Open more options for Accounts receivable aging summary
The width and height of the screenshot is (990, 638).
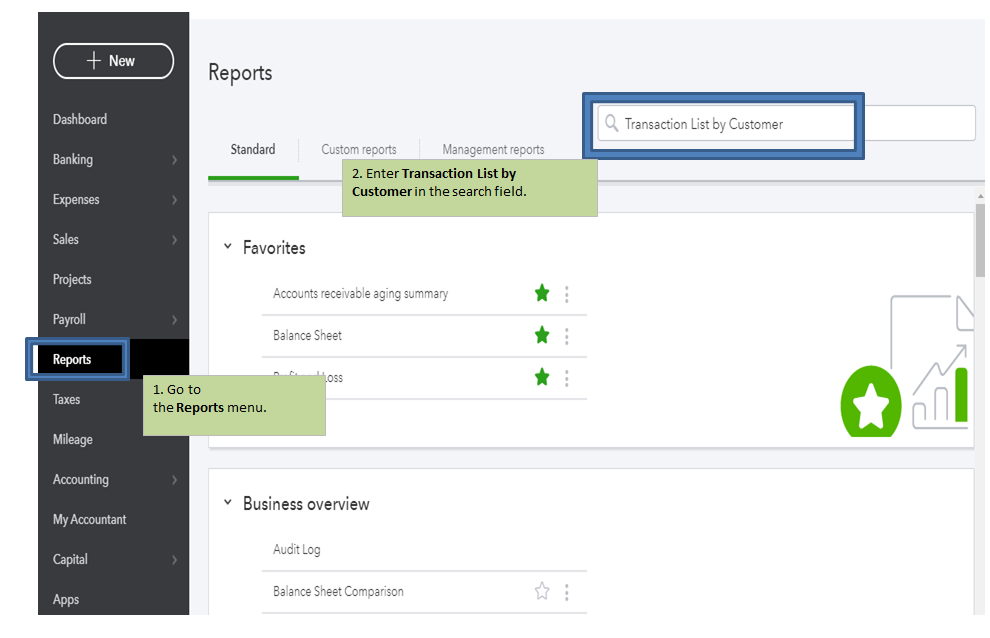[x=567, y=294]
